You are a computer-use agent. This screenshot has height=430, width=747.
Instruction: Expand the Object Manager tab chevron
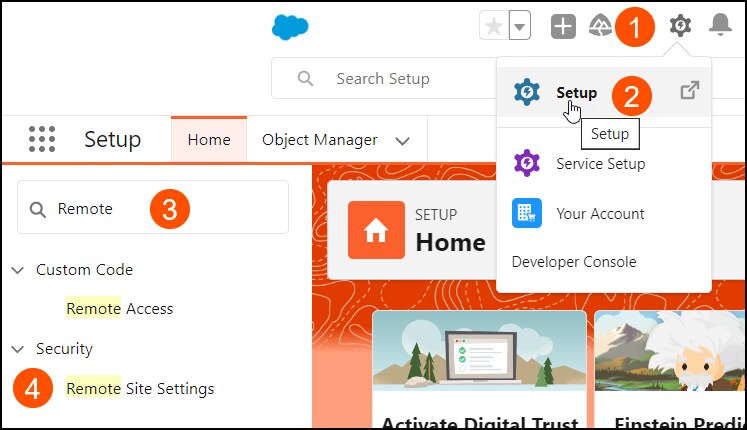(403, 141)
